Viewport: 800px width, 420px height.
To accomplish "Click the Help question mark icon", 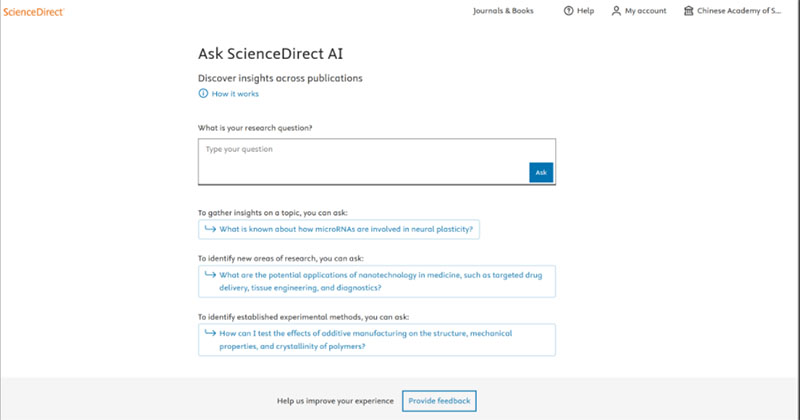I will [x=569, y=11].
